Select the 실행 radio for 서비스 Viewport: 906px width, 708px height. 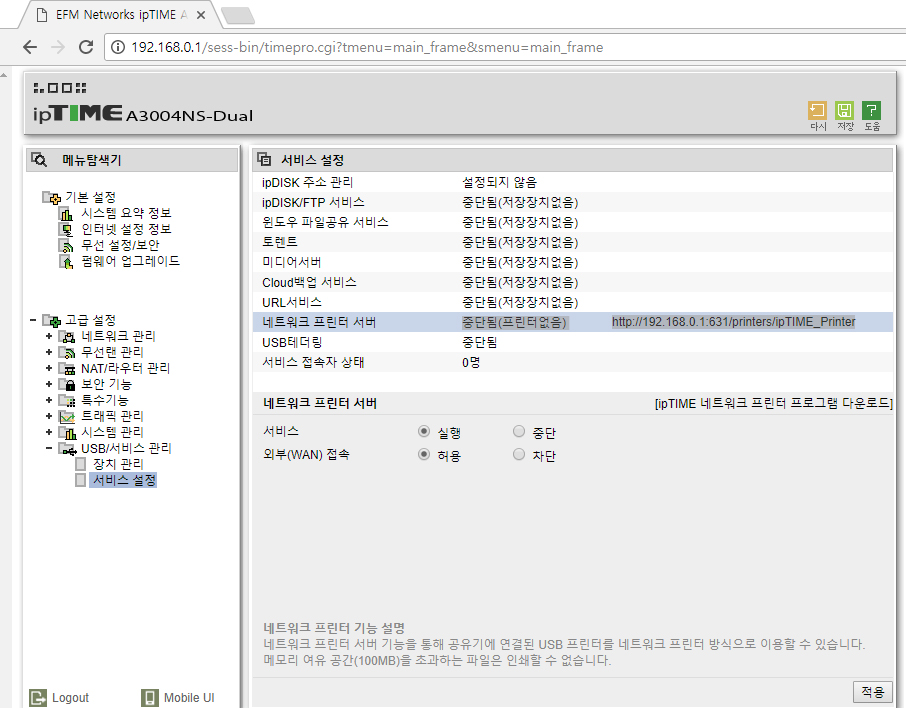(424, 431)
